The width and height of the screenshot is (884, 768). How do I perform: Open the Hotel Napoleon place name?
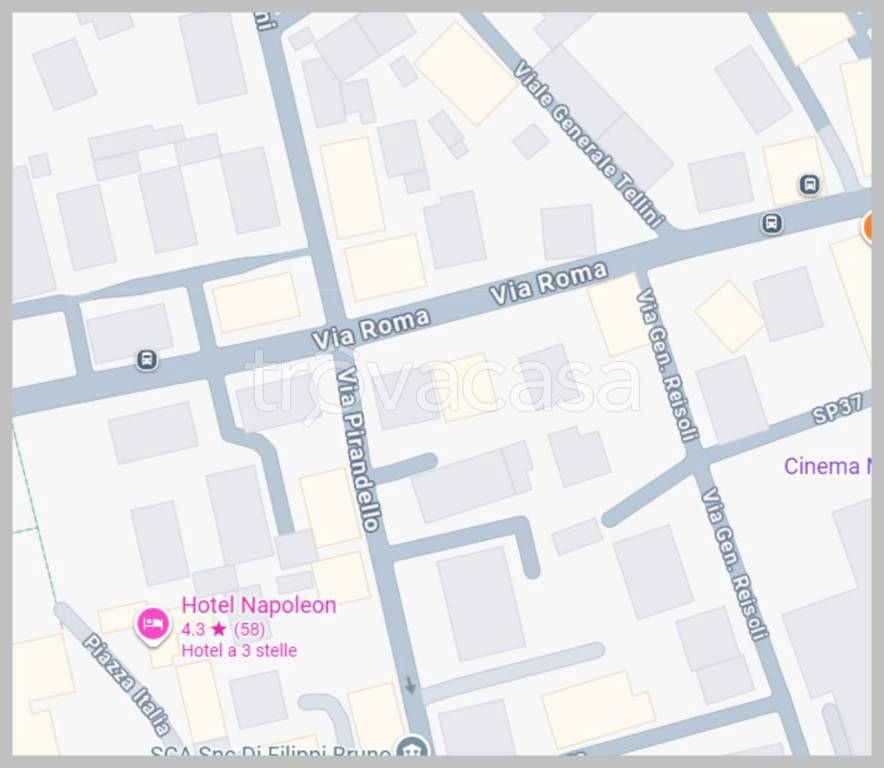click(258, 605)
